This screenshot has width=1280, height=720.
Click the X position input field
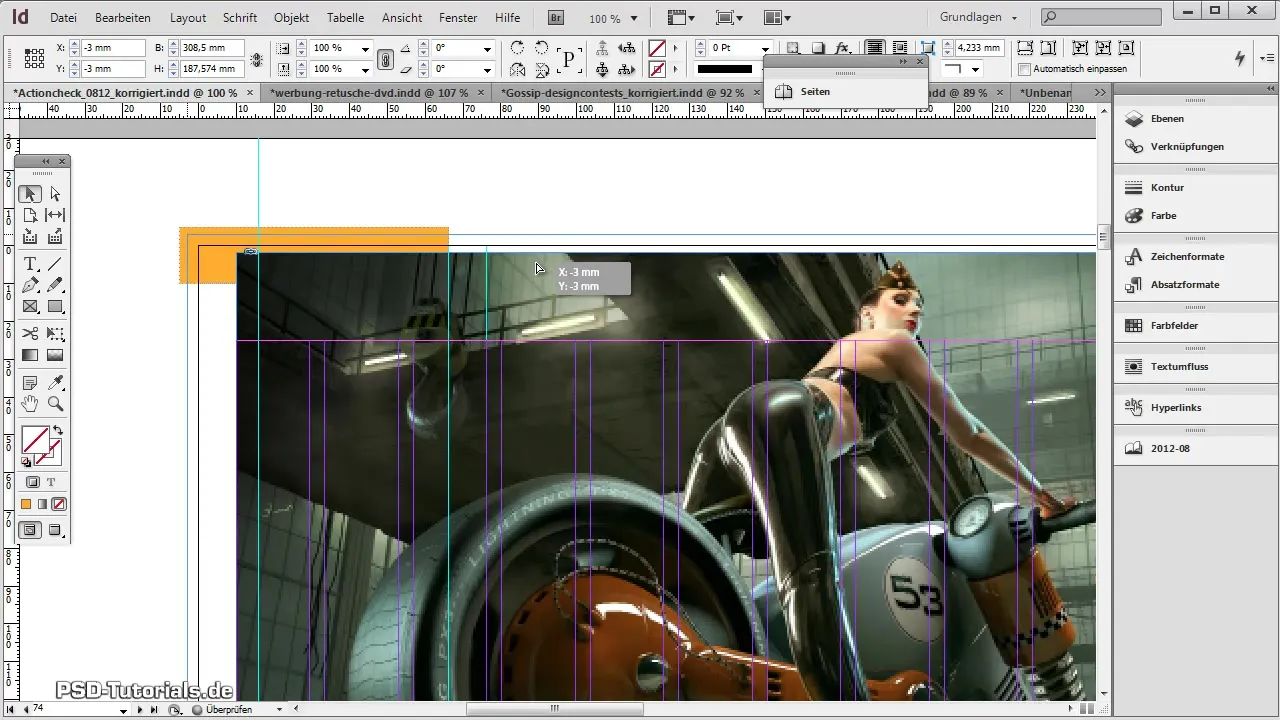pyautogui.click(x=113, y=48)
